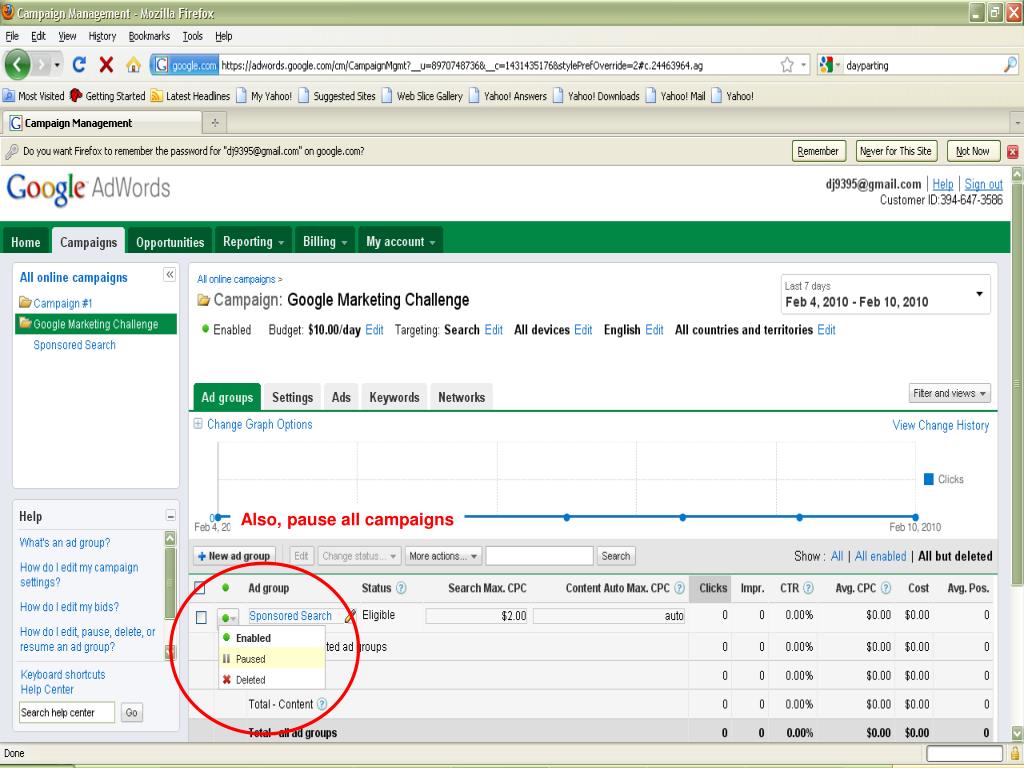Click the Feb 10 graph data point
The image size is (1024, 768).
click(915, 517)
